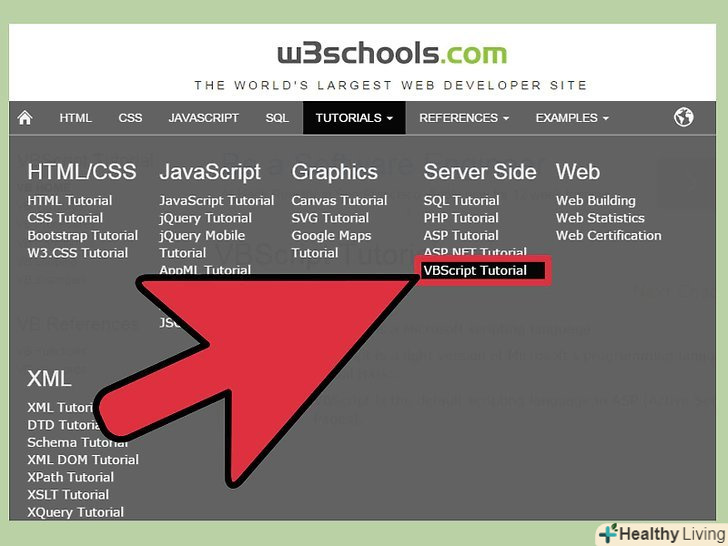This screenshot has height=546, width=728.
Task: Open SQL Tutorial link under Server Side
Action: [462, 201]
